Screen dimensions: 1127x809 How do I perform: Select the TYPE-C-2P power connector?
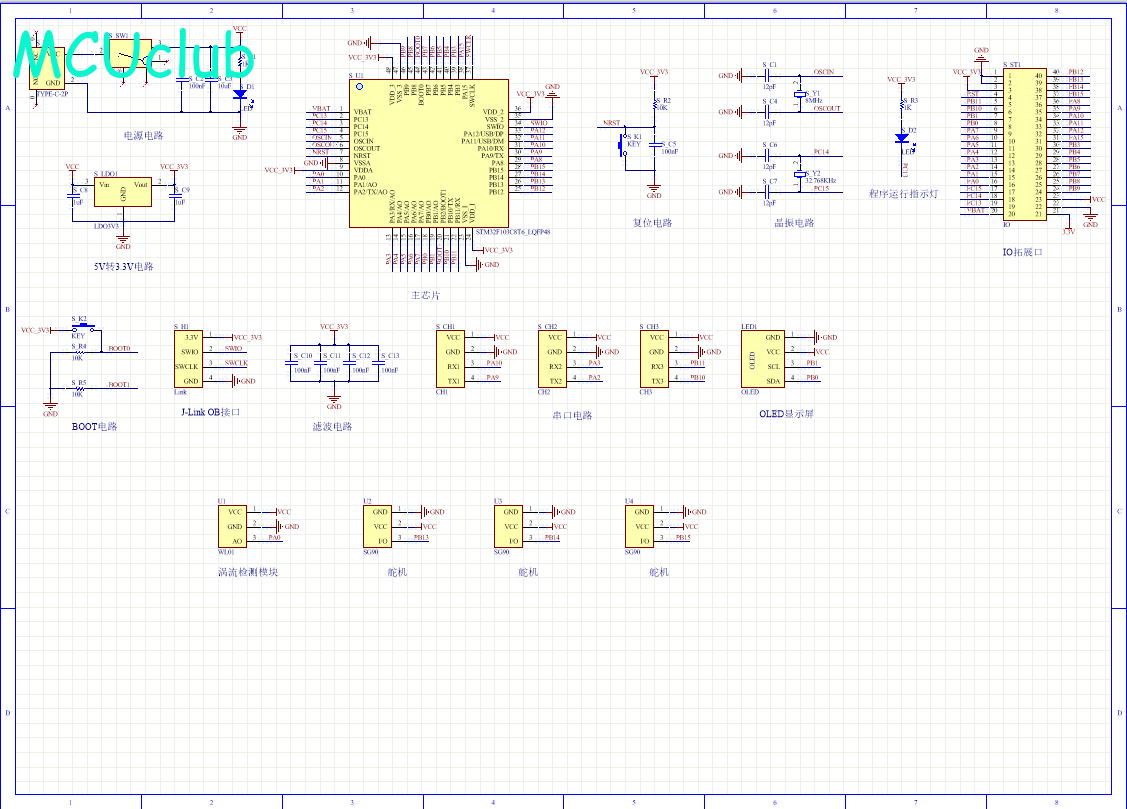[x=47, y=68]
